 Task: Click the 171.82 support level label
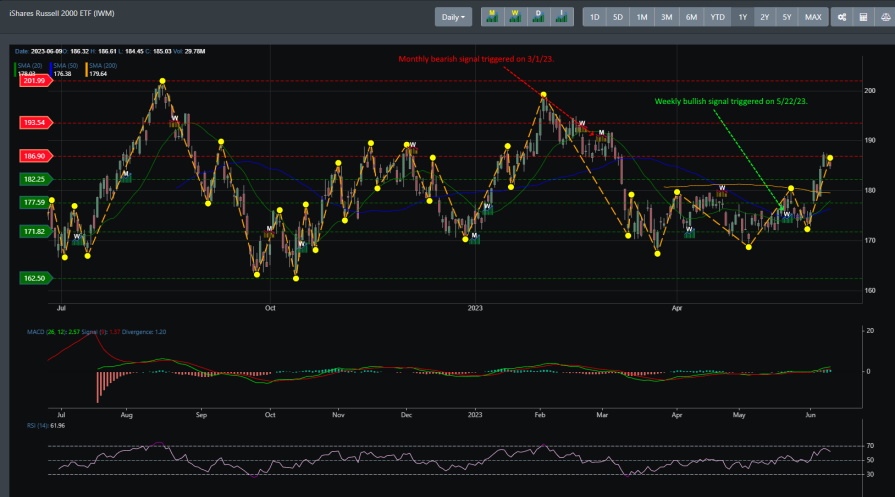click(x=35, y=231)
